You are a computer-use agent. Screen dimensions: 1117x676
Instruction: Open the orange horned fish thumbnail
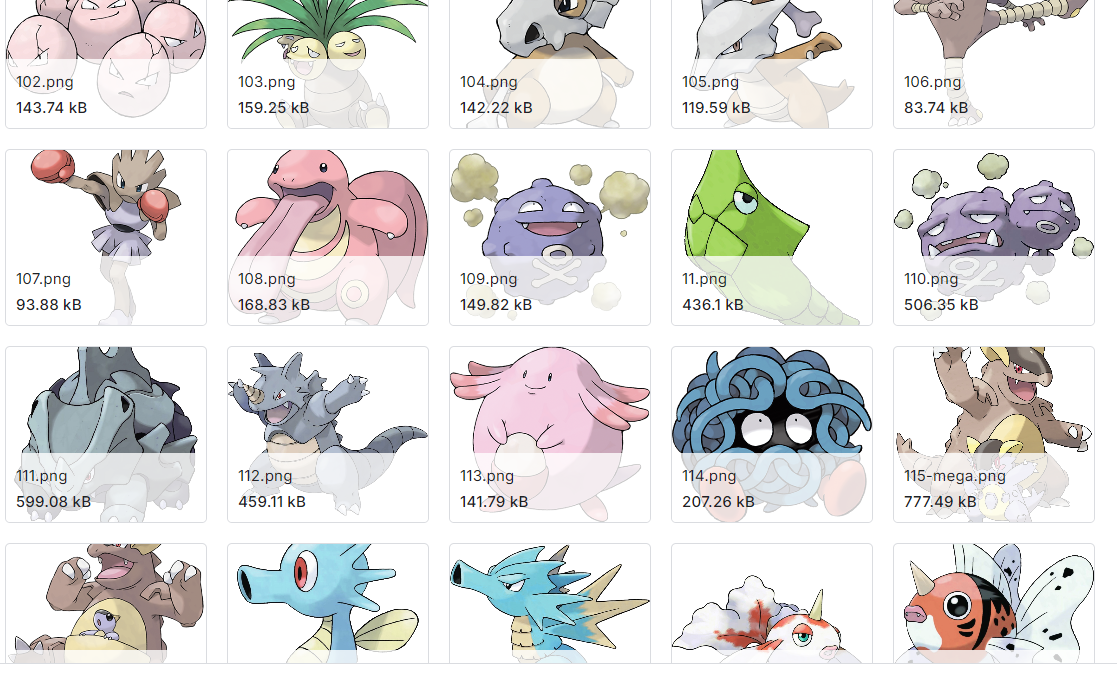pyautogui.click(x=994, y=603)
